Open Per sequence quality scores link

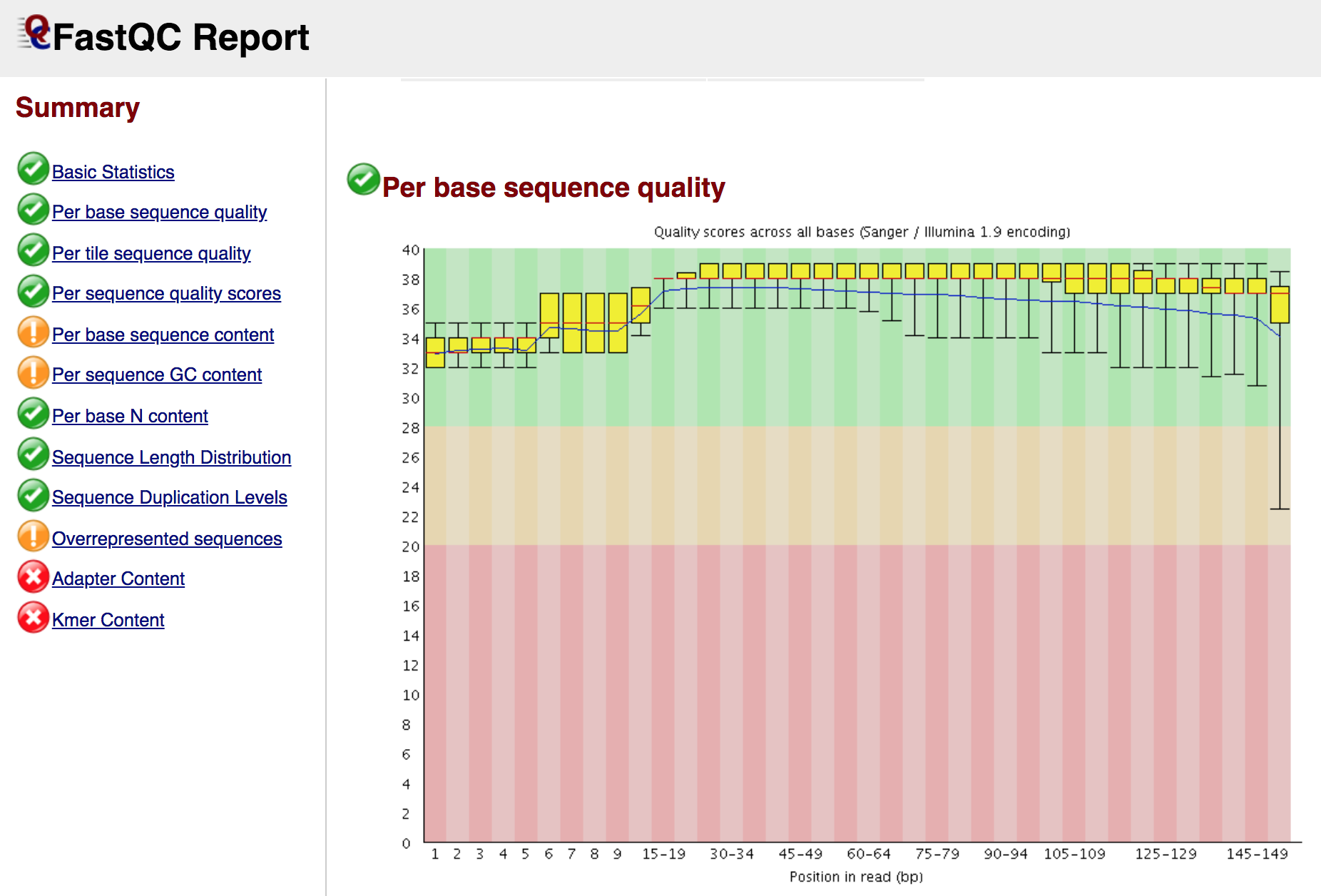click(x=166, y=293)
